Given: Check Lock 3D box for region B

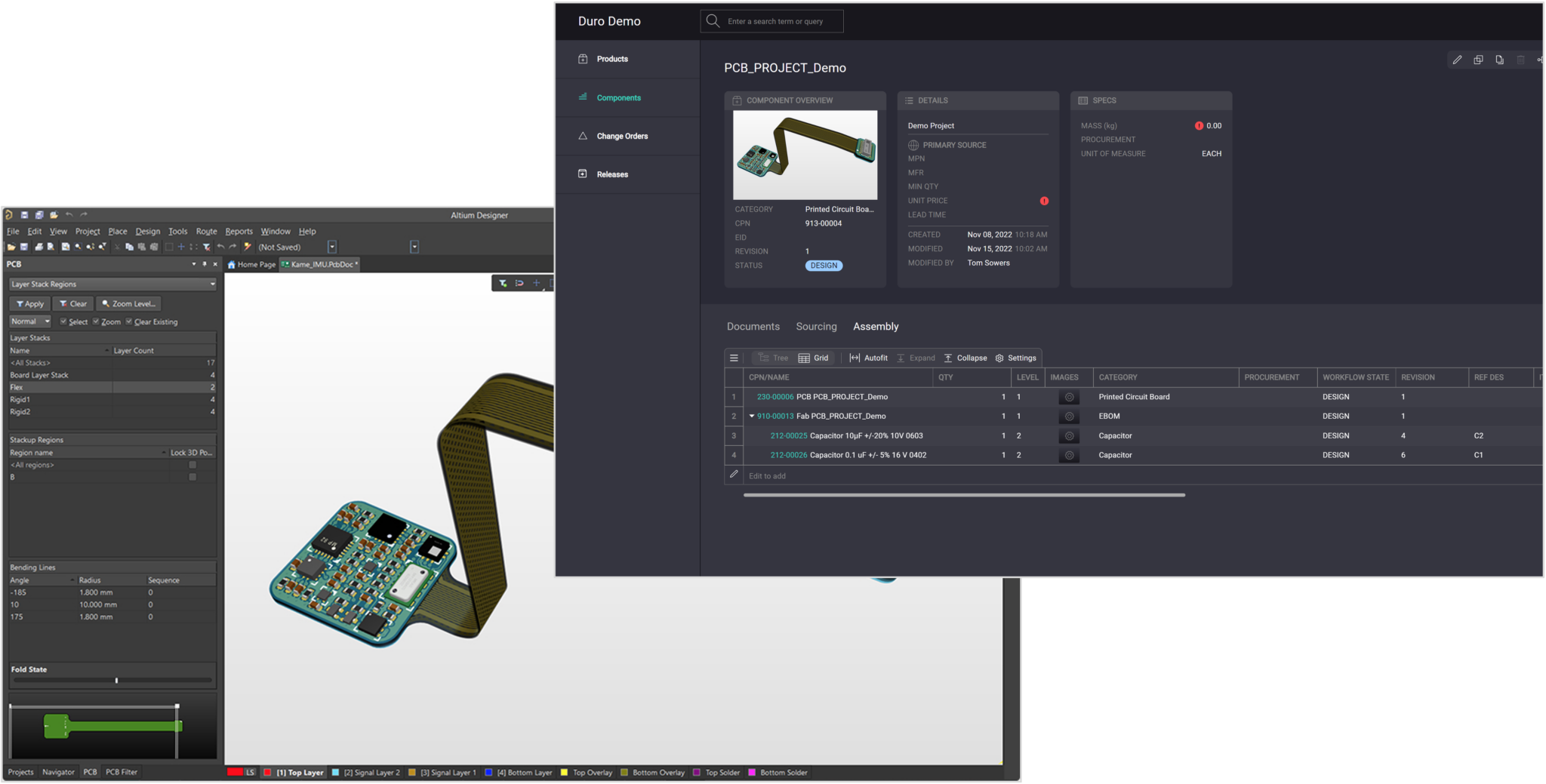Looking at the screenshot, I should tap(192, 477).
